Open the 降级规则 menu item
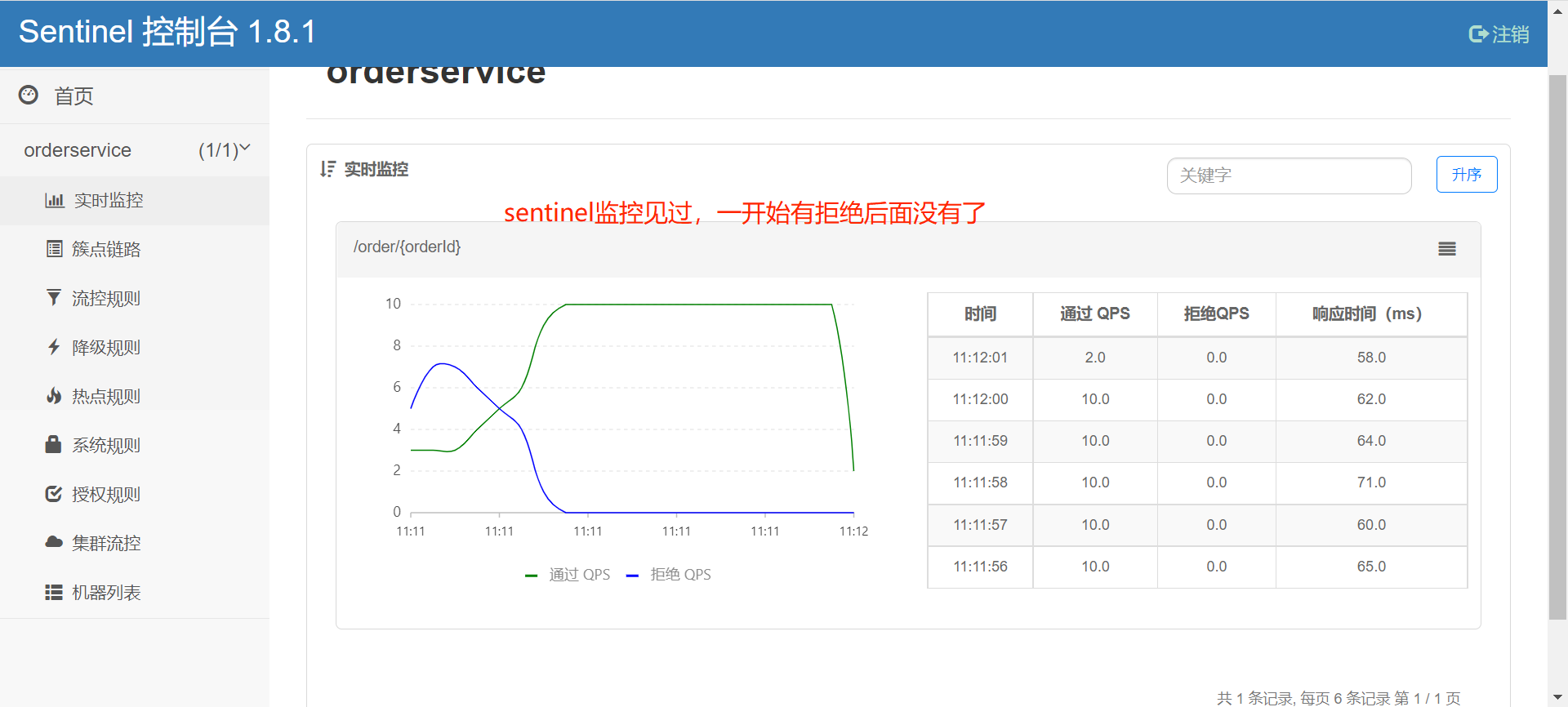Viewport: 1568px width, 707px height. click(135, 348)
